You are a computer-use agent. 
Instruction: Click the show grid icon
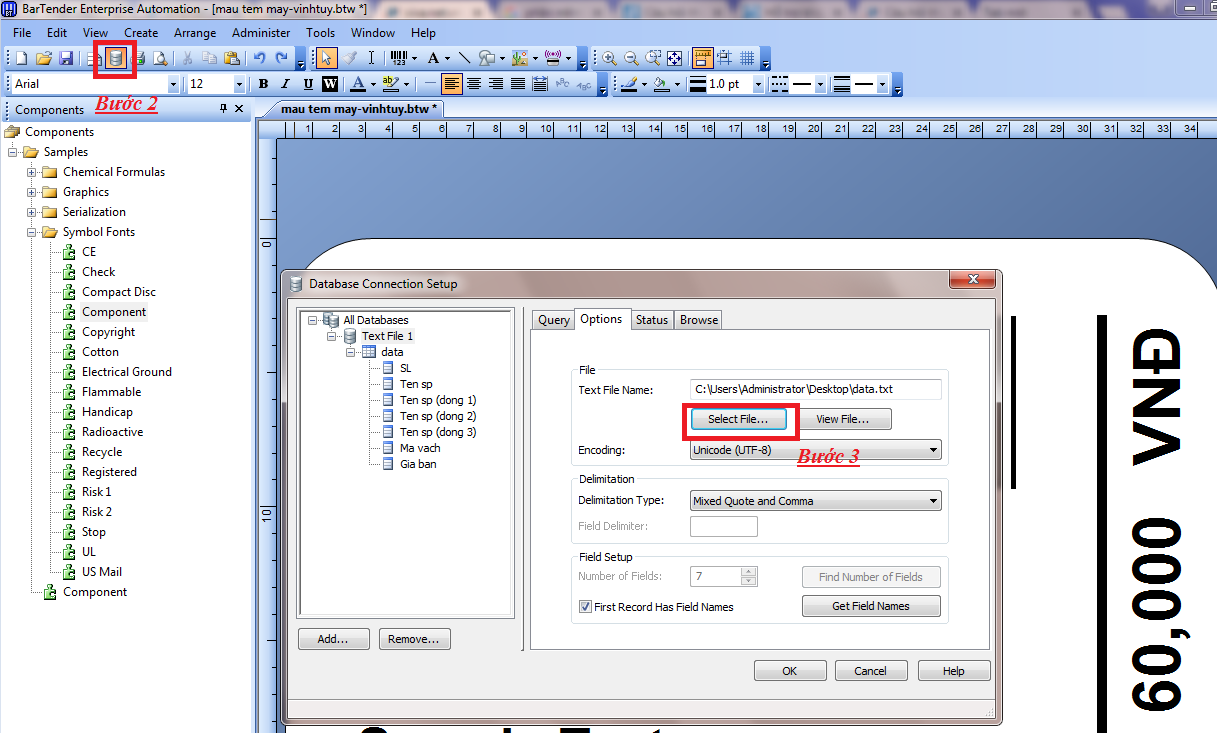[x=747, y=58]
